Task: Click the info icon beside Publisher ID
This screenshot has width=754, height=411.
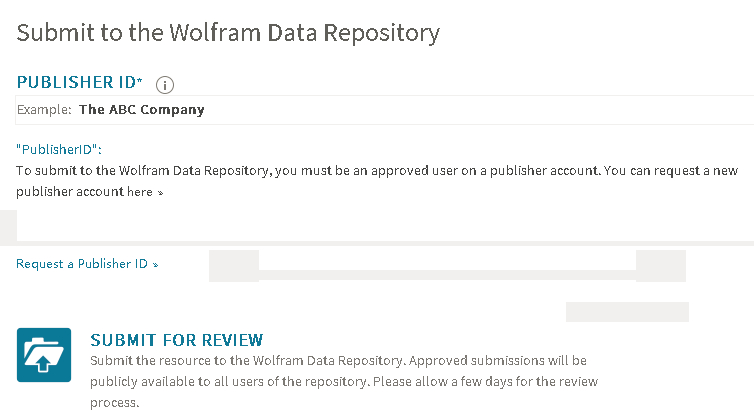Action: (x=166, y=85)
